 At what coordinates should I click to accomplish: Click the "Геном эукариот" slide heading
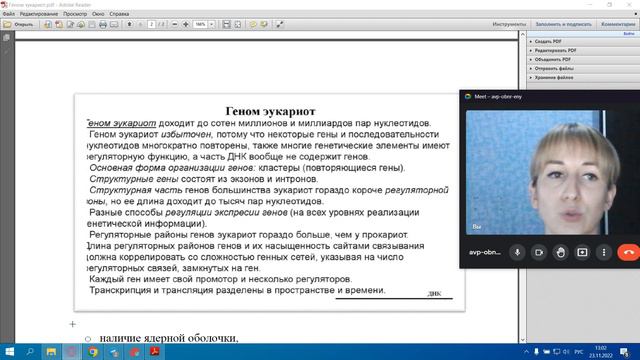(x=270, y=111)
